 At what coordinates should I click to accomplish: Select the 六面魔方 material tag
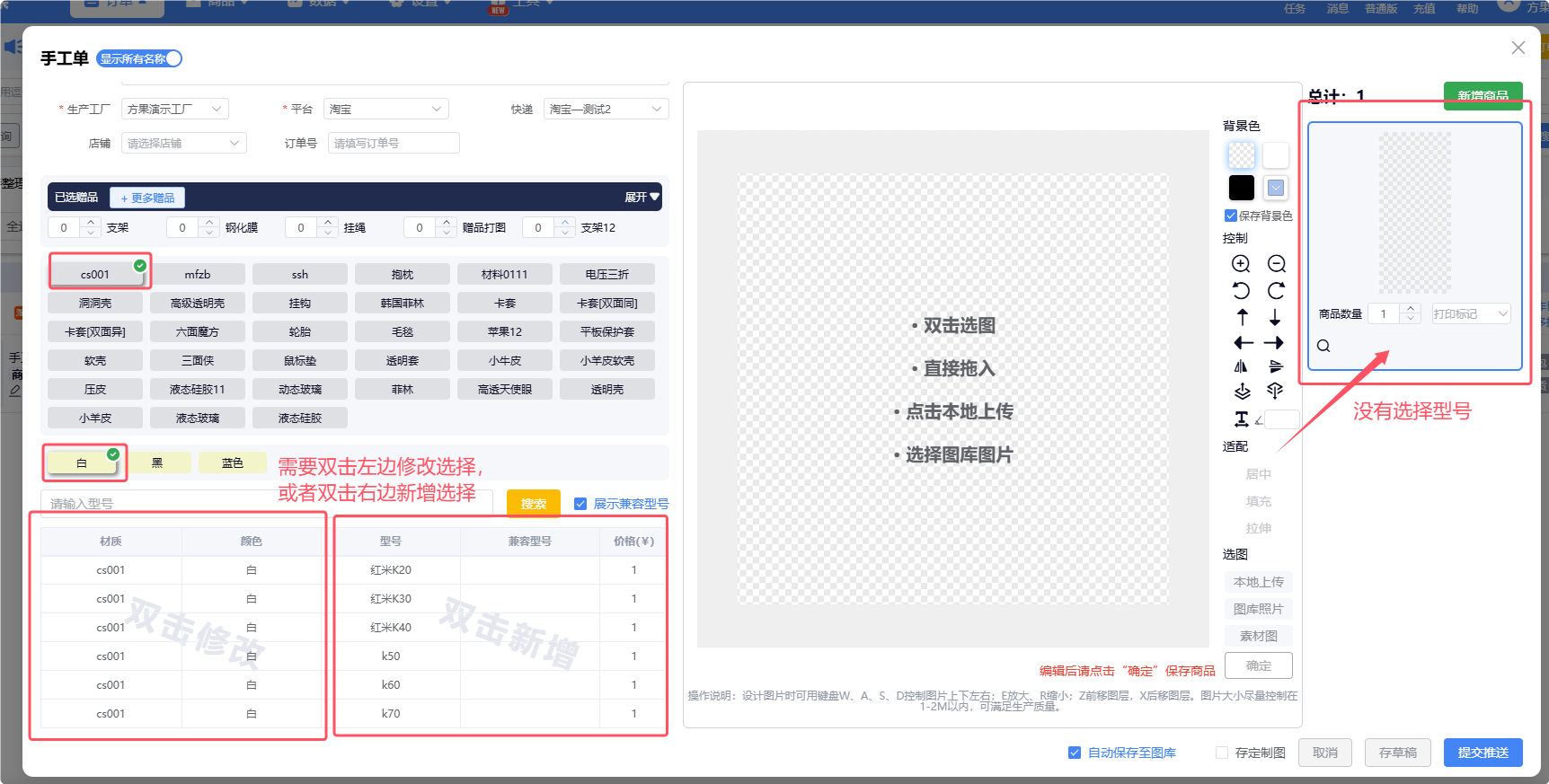point(198,331)
